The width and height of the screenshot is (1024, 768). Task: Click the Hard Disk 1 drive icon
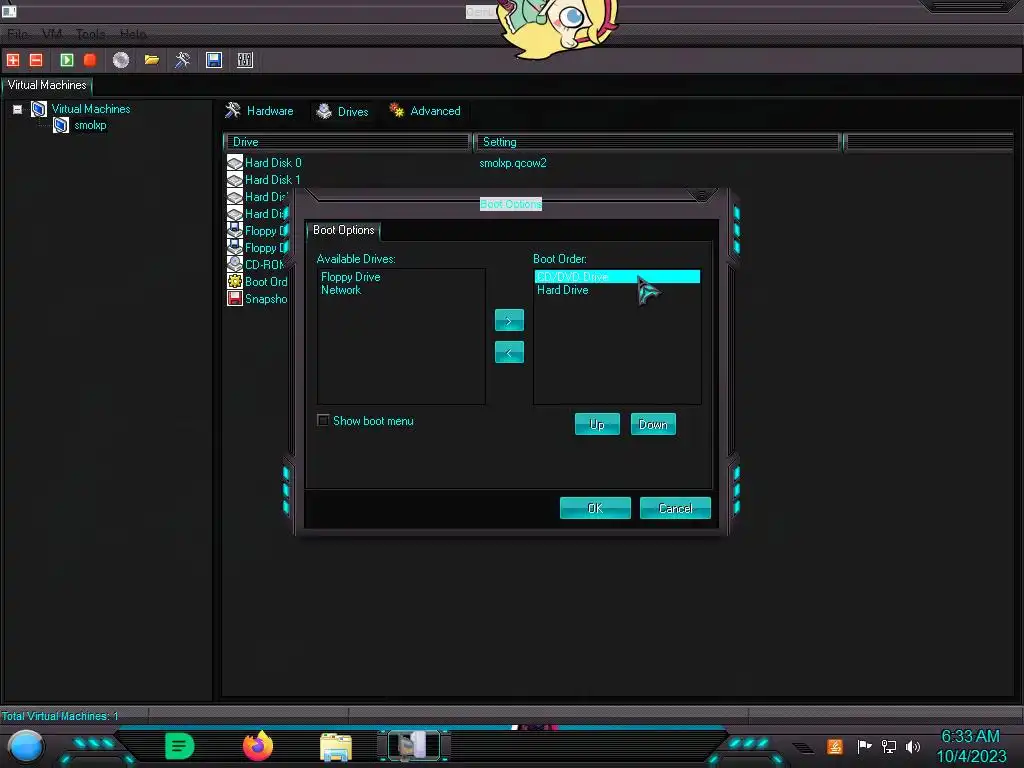[x=234, y=180]
